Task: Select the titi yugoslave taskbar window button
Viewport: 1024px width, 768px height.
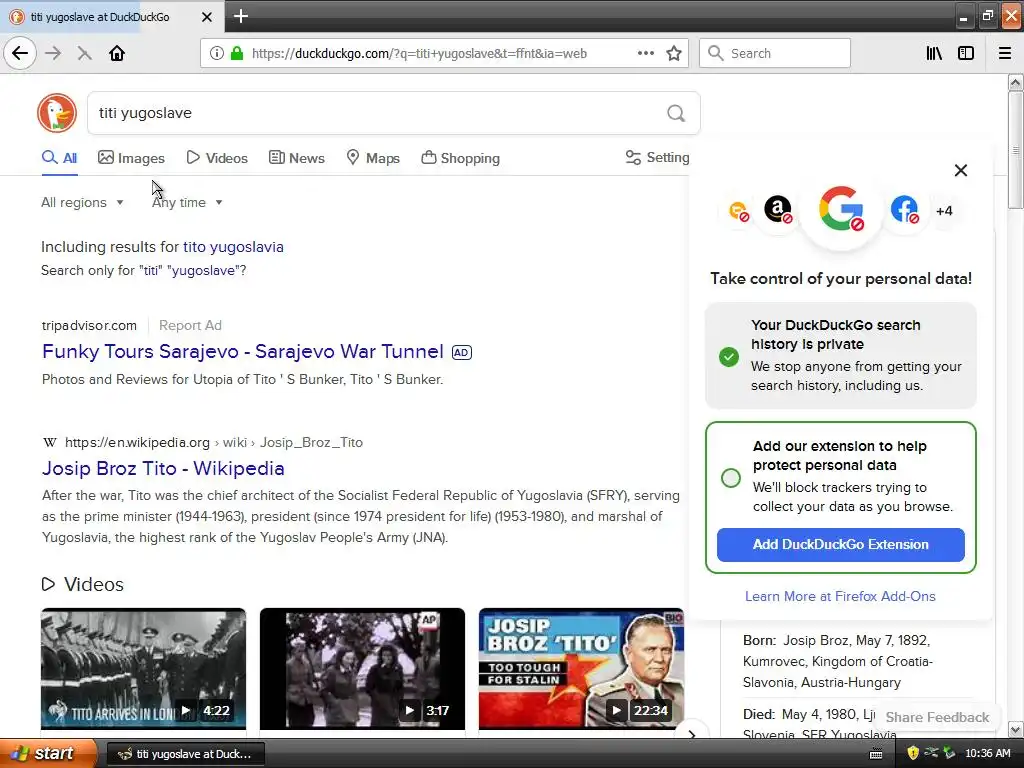Action: pos(185,754)
